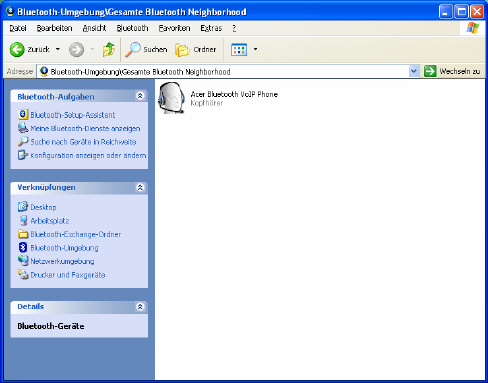Open the ? help menu

pos(234,28)
